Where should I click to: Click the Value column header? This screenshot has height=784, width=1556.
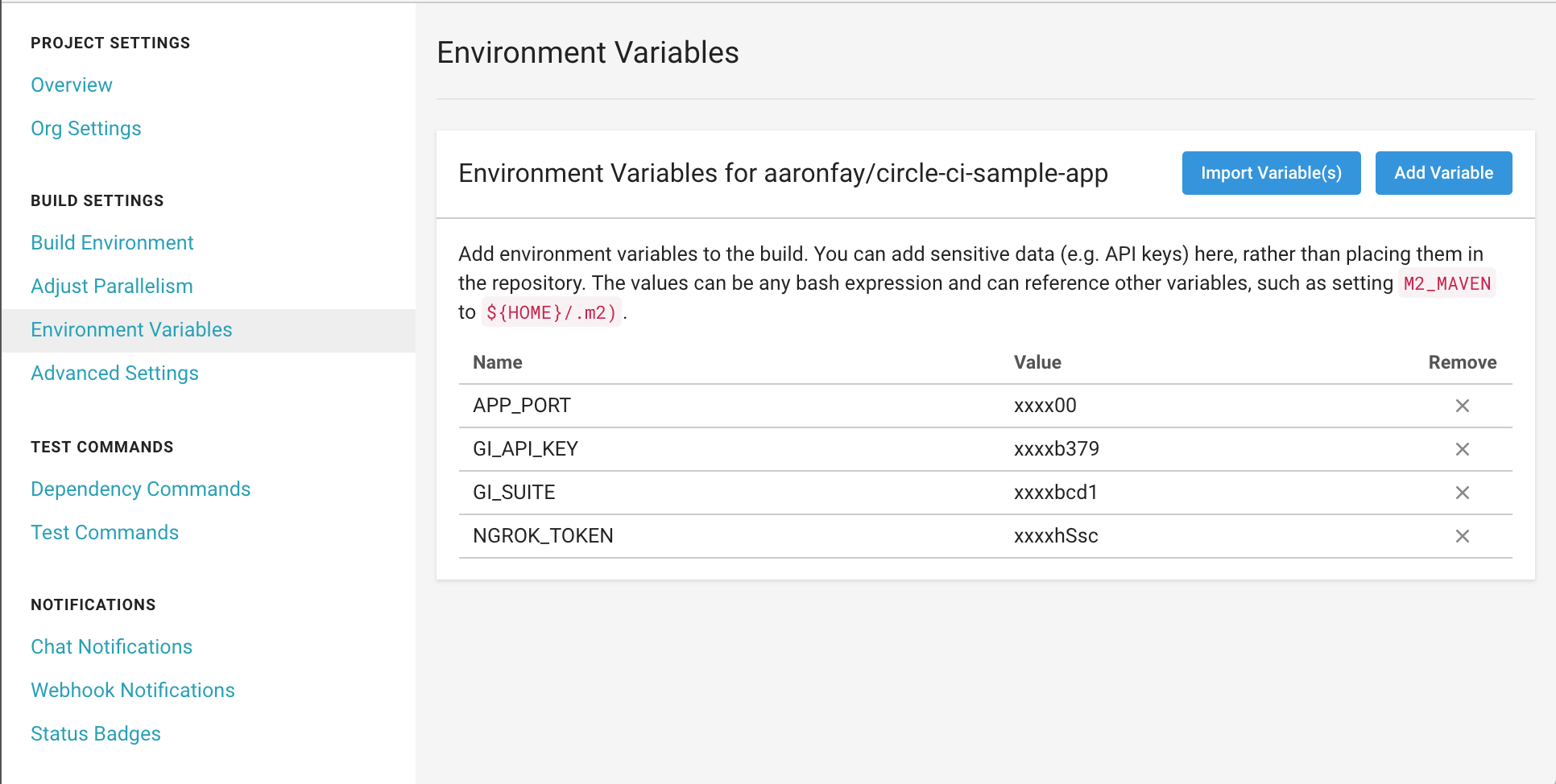coord(1037,362)
